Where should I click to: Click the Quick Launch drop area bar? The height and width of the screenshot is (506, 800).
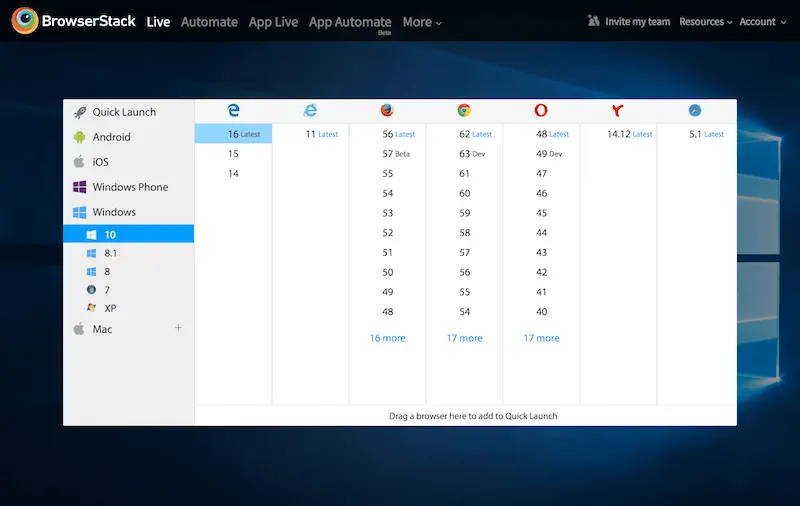click(x=466, y=416)
